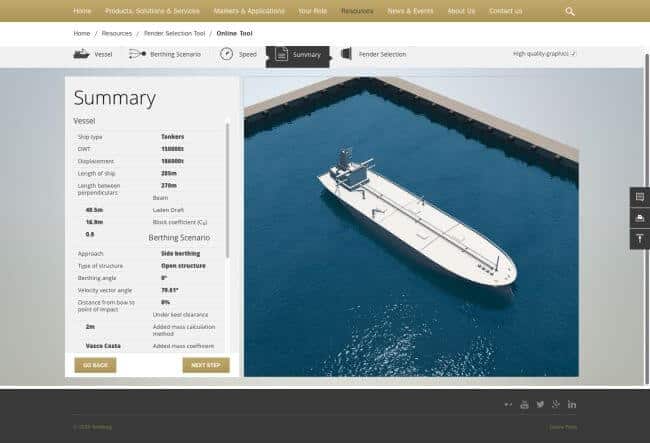Screen dimensions: 650x443
Task: Open the Products, Solutions & Services menu
Action: [152, 11]
